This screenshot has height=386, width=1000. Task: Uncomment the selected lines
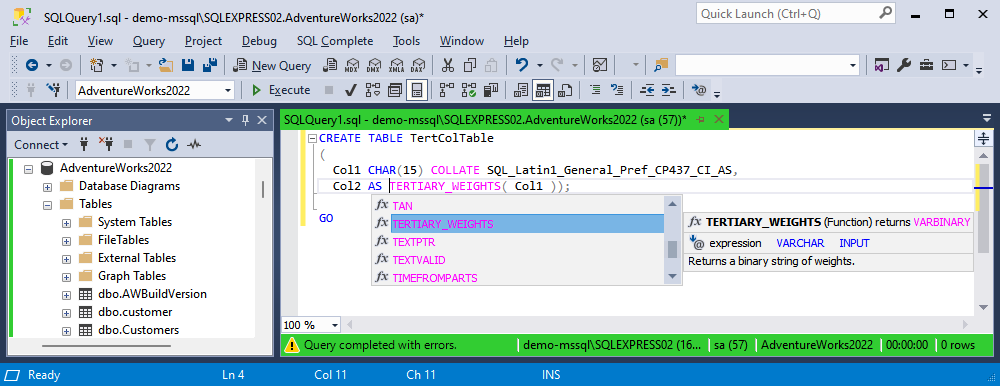pyautogui.click(x=617, y=90)
